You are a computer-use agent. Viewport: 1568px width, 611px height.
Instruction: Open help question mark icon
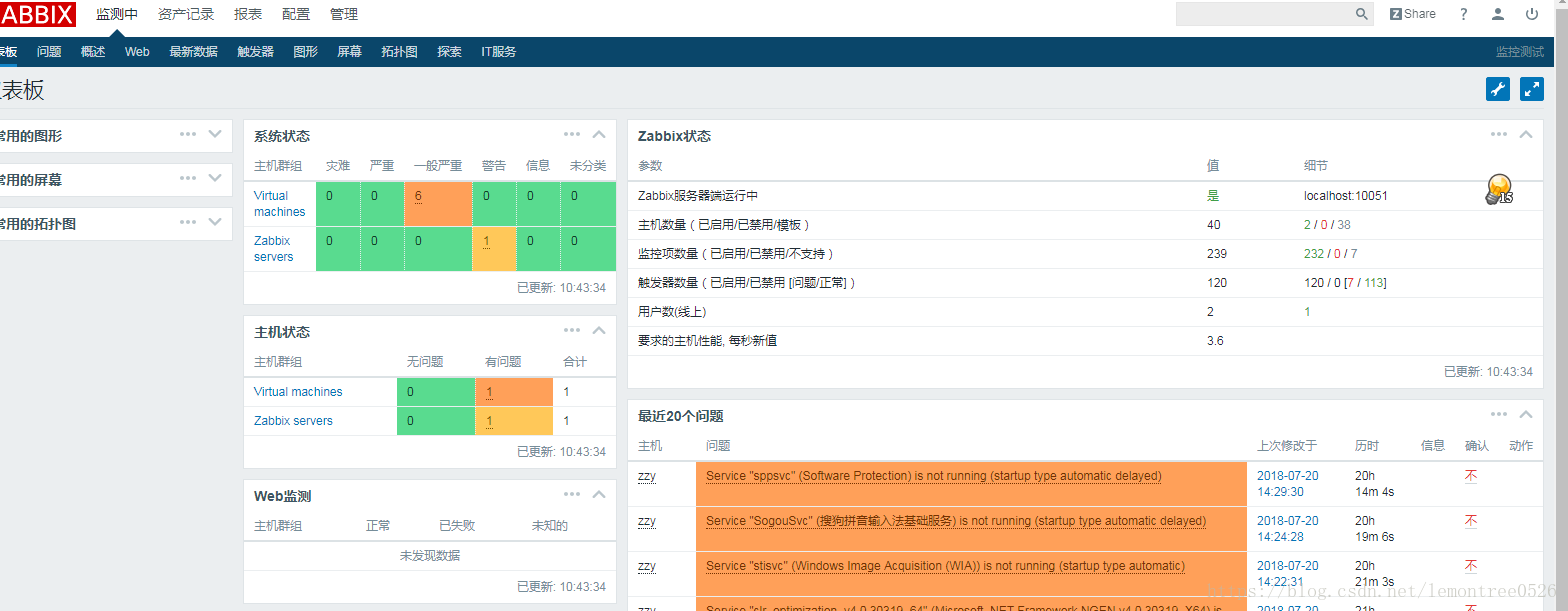[1464, 14]
